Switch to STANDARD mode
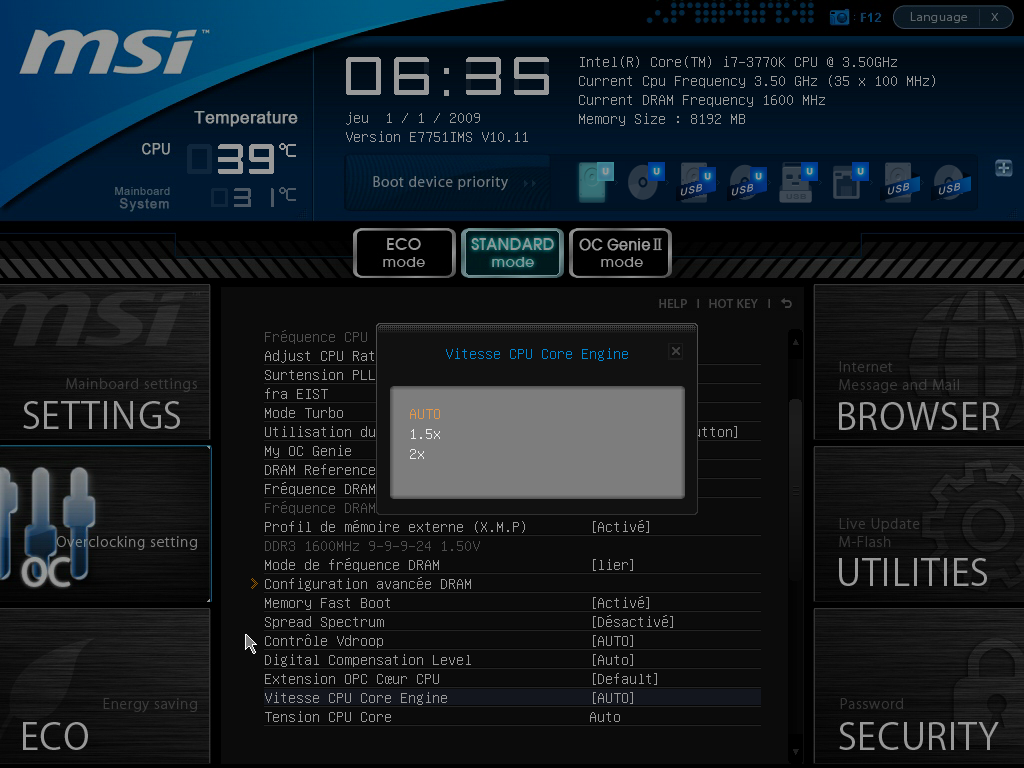 [513, 253]
